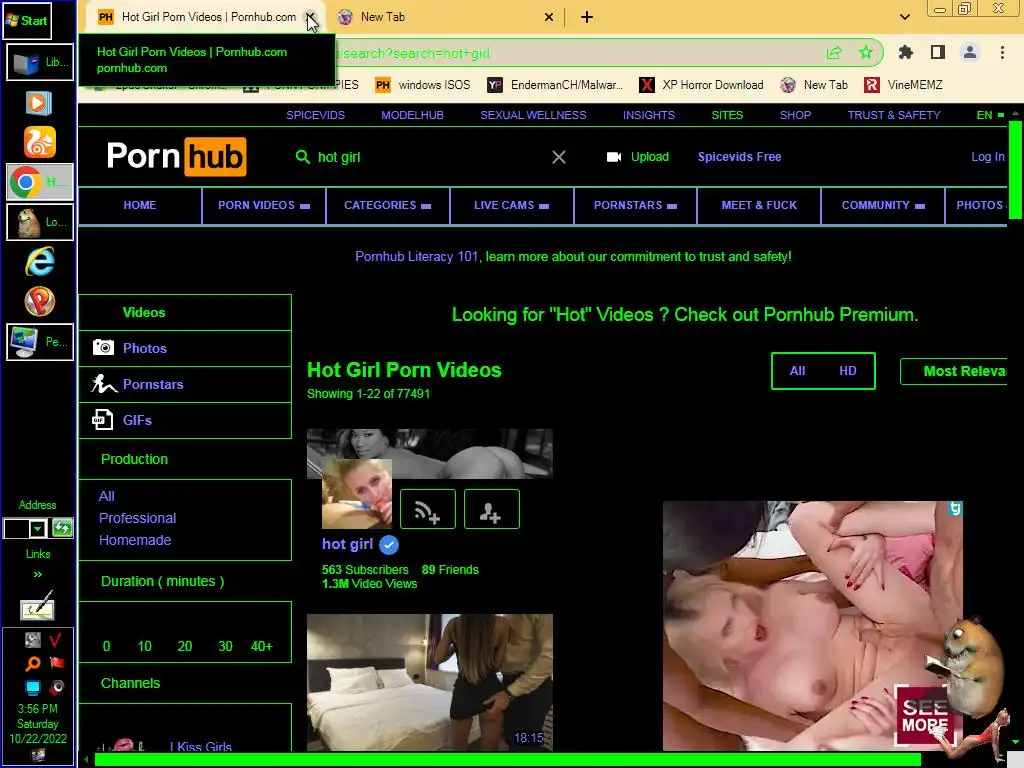Open the Chrome profile avatar icon
The height and width of the screenshot is (768, 1024).
(969, 52)
